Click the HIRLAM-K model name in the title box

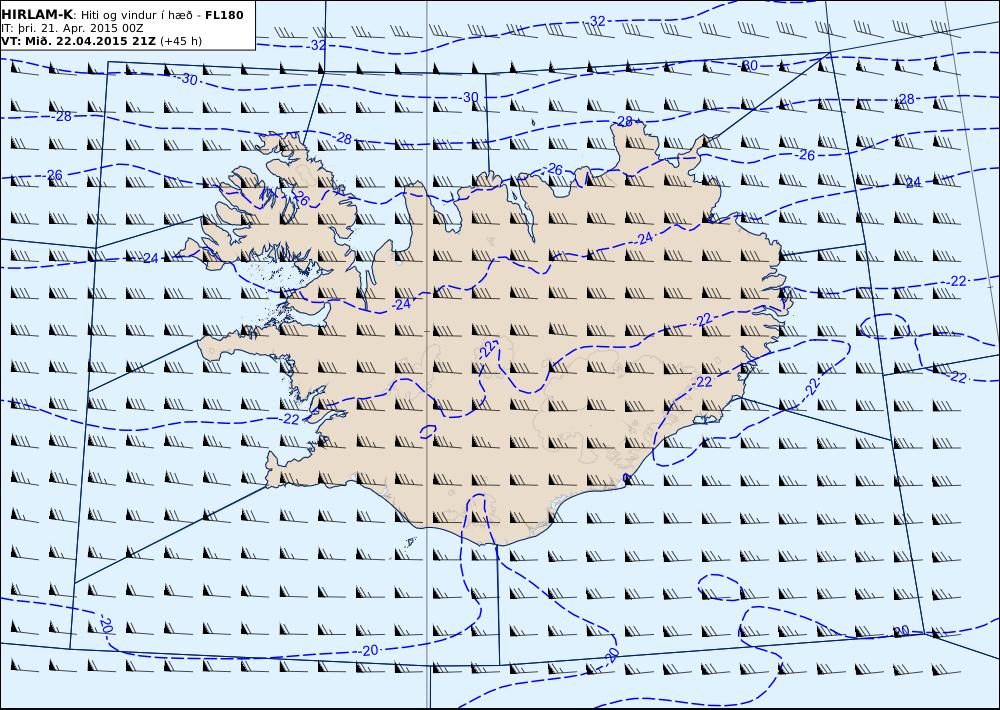(x=37, y=15)
